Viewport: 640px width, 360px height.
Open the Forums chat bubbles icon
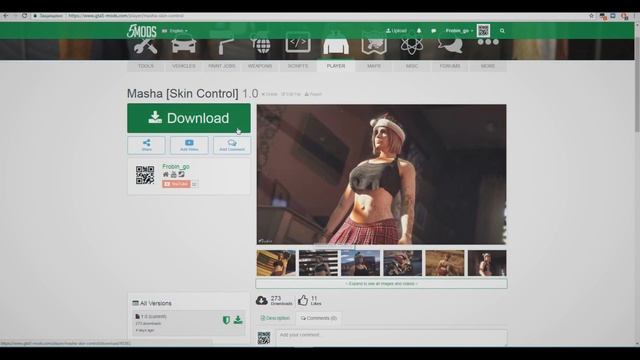pos(450,44)
